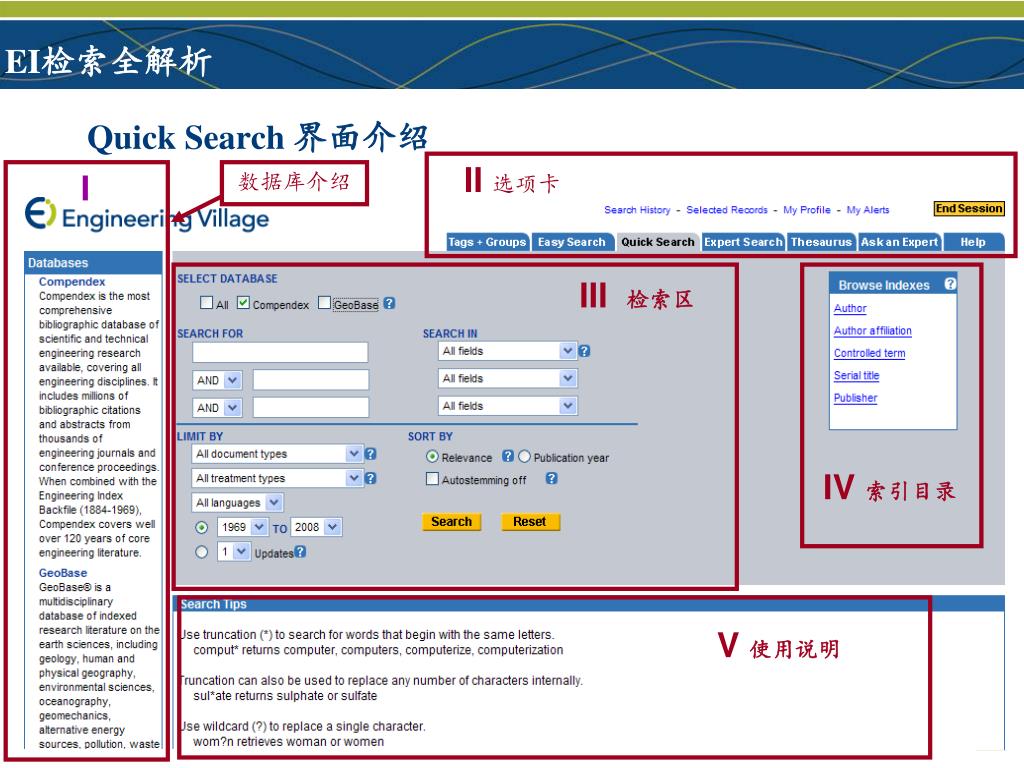Open second AND operator dropdown
The image size is (1024, 768).
tap(217, 408)
